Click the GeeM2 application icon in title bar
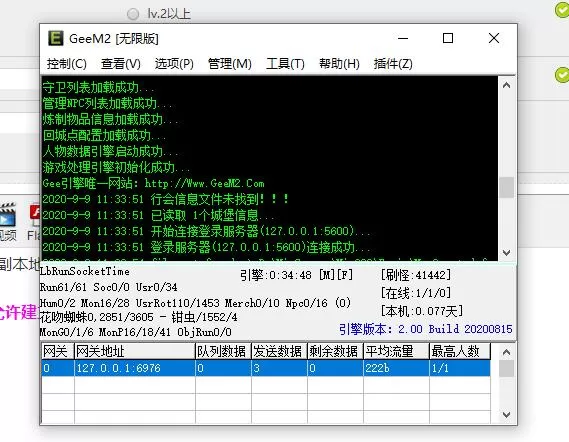Screen dimensions: 569x442 56,38
